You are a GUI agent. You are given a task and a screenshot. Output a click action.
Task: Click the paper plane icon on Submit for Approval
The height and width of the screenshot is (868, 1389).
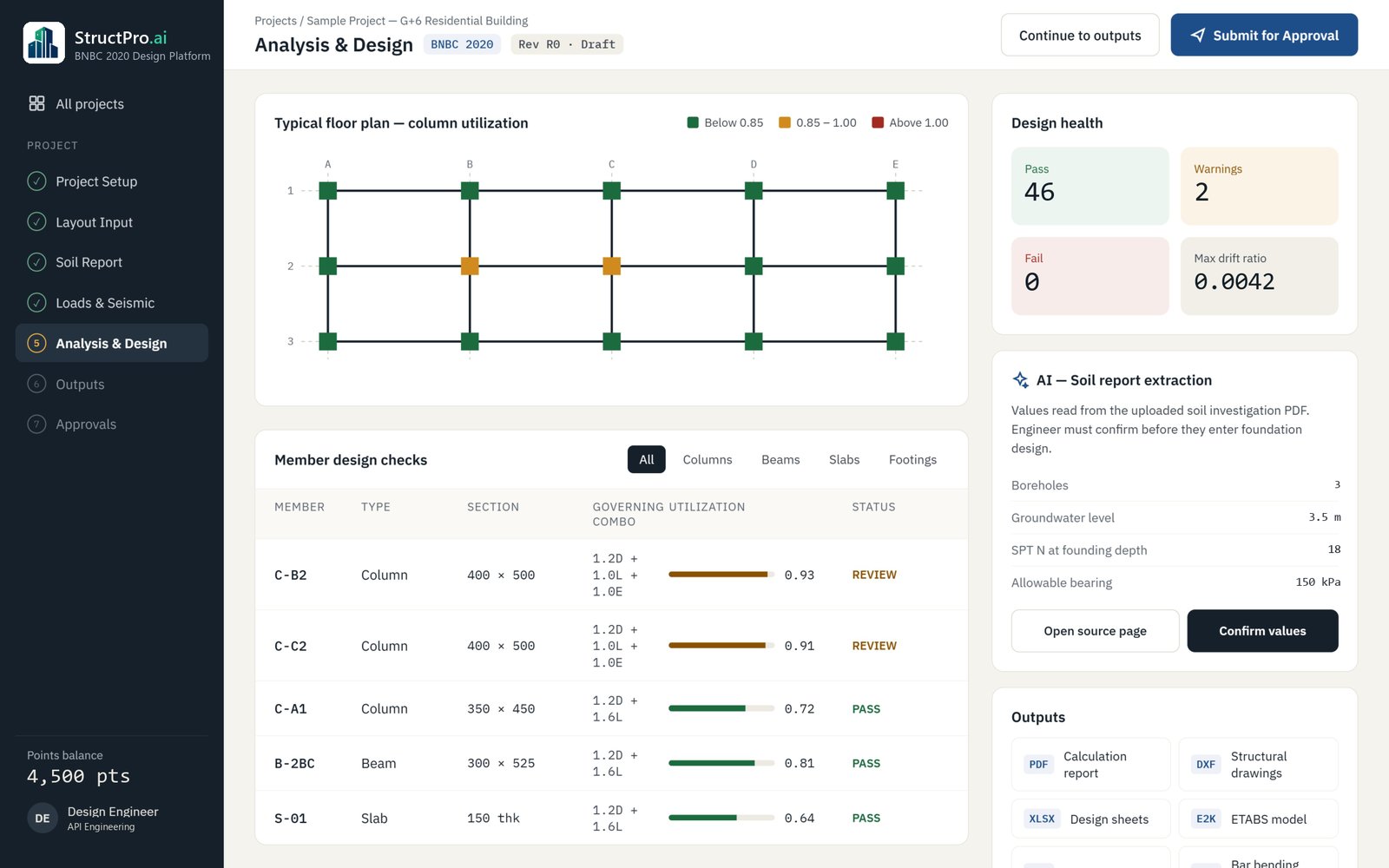1198,36
